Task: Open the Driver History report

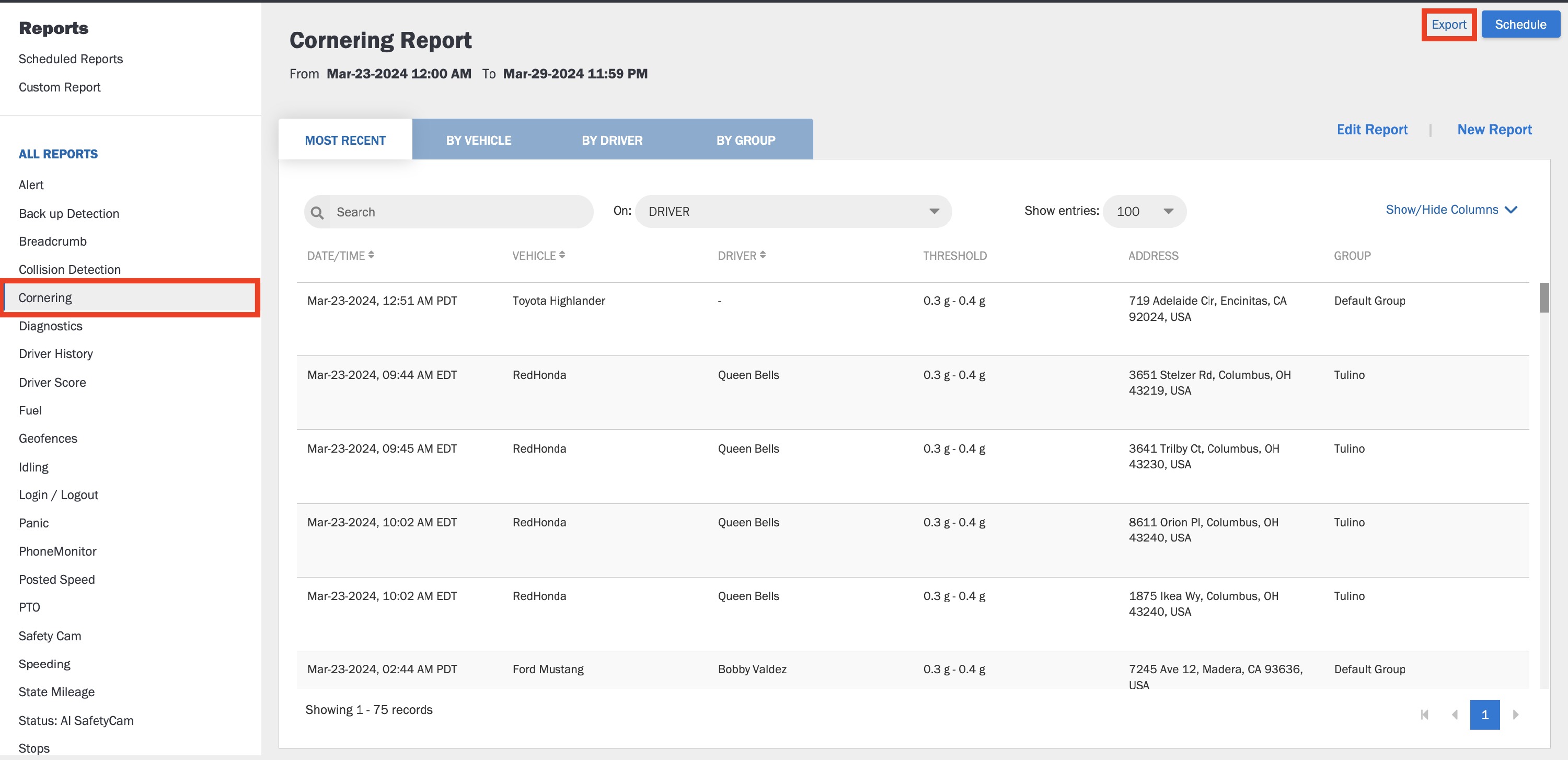Action: 55,354
